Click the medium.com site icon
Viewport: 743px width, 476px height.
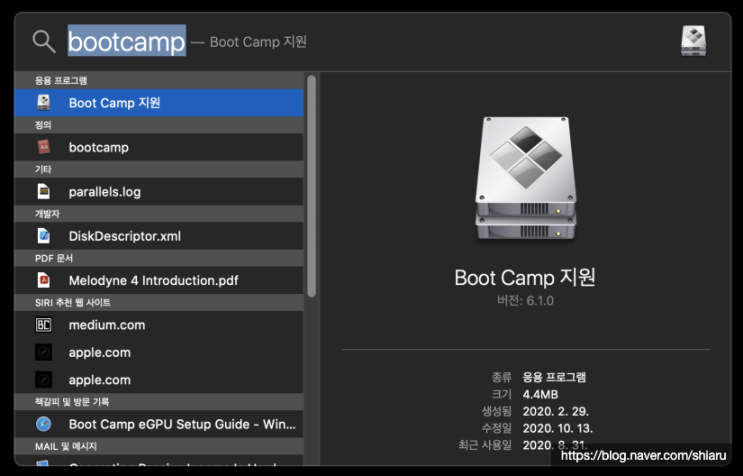44,325
